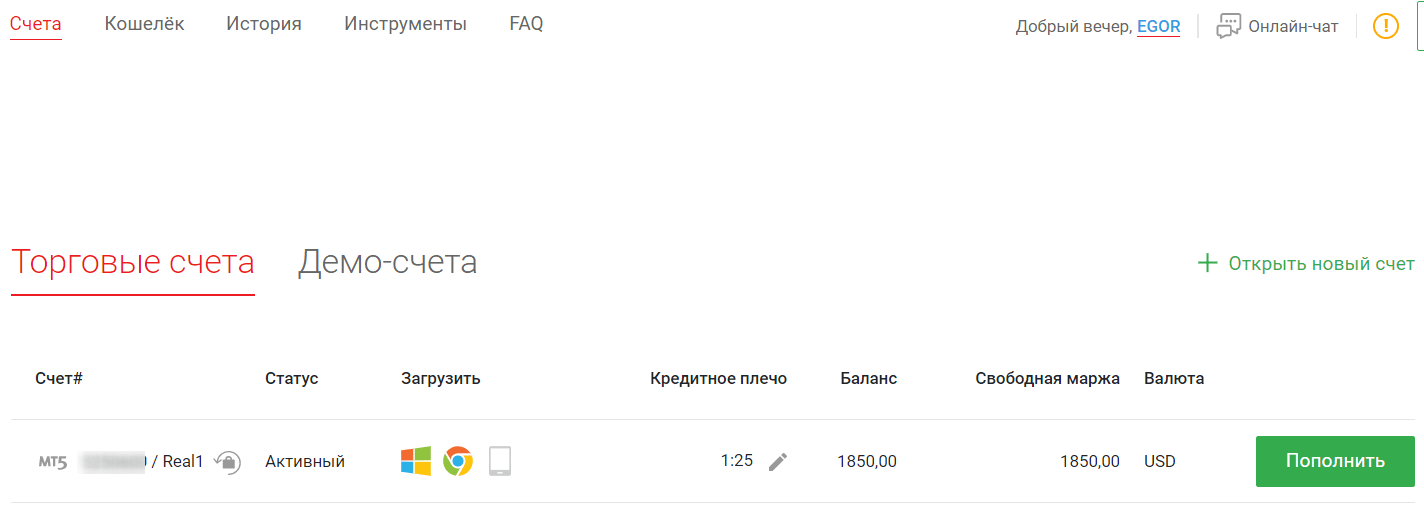Click the Счета menu item
1424x519 pixels.
(36, 24)
